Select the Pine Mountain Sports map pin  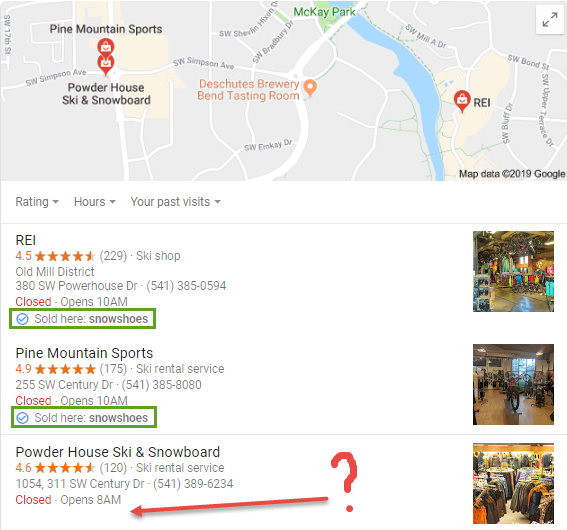coord(106,46)
